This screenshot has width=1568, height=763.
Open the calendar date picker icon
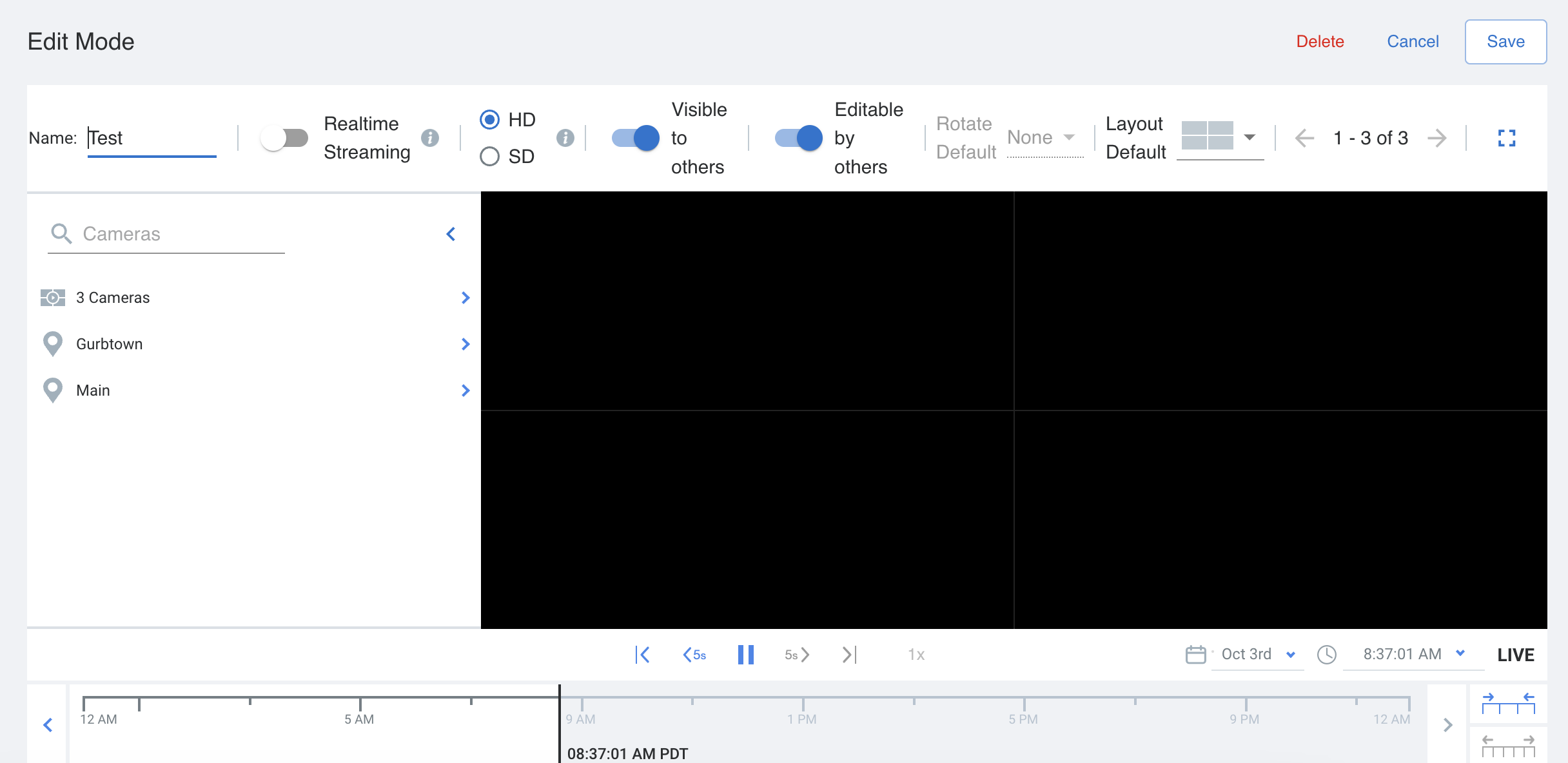point(1196,655)
